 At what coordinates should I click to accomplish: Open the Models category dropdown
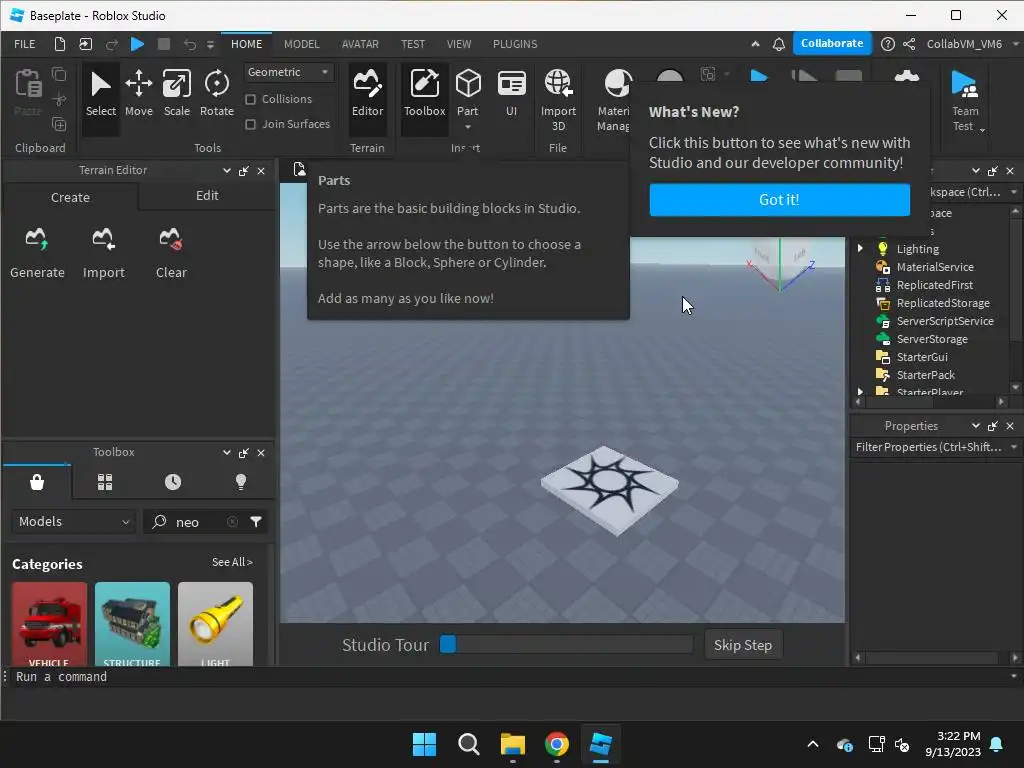point(73,521)
